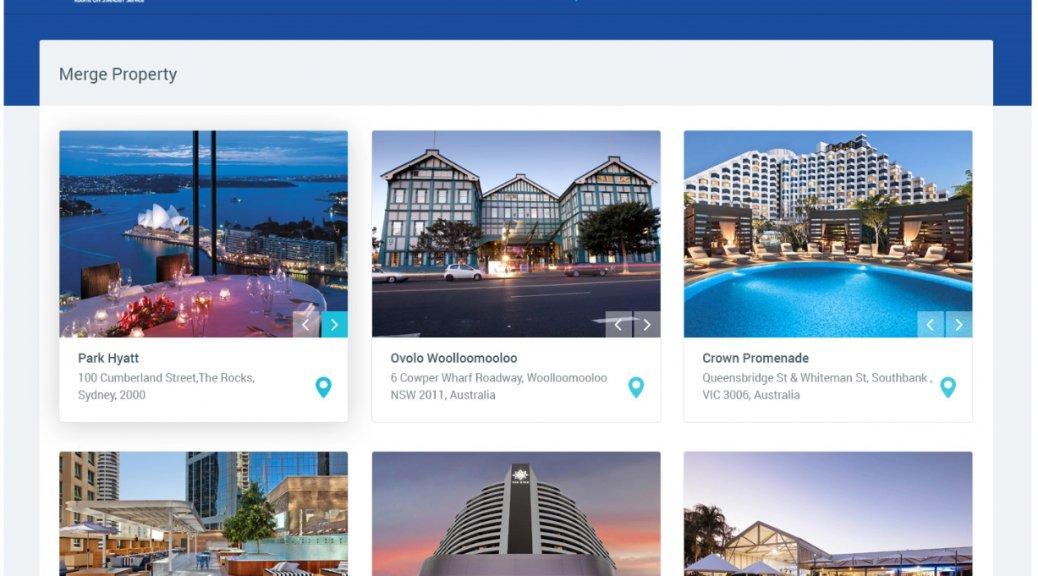Open map pin for Crown Promenade
This screenshot has width=1038, height=576.
coord(948,387)
